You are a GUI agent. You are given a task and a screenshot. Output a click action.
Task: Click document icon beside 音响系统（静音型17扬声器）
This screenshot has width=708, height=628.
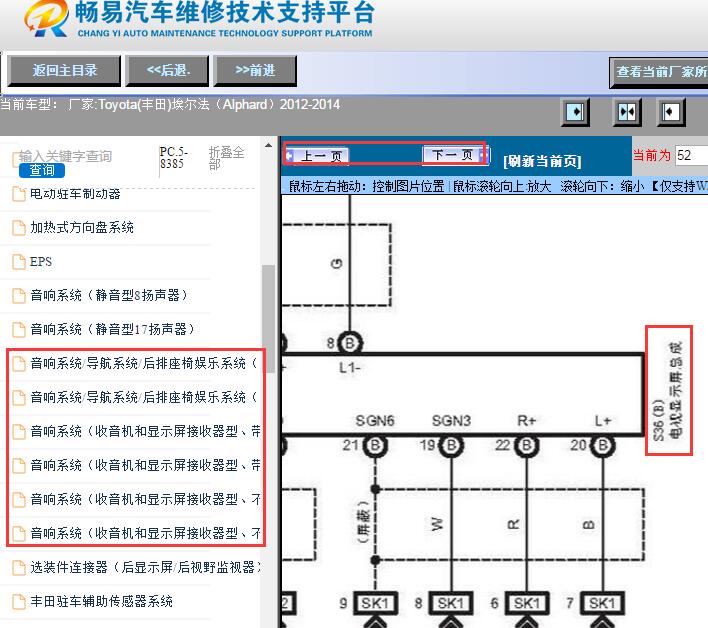click(x=19, y=330)
